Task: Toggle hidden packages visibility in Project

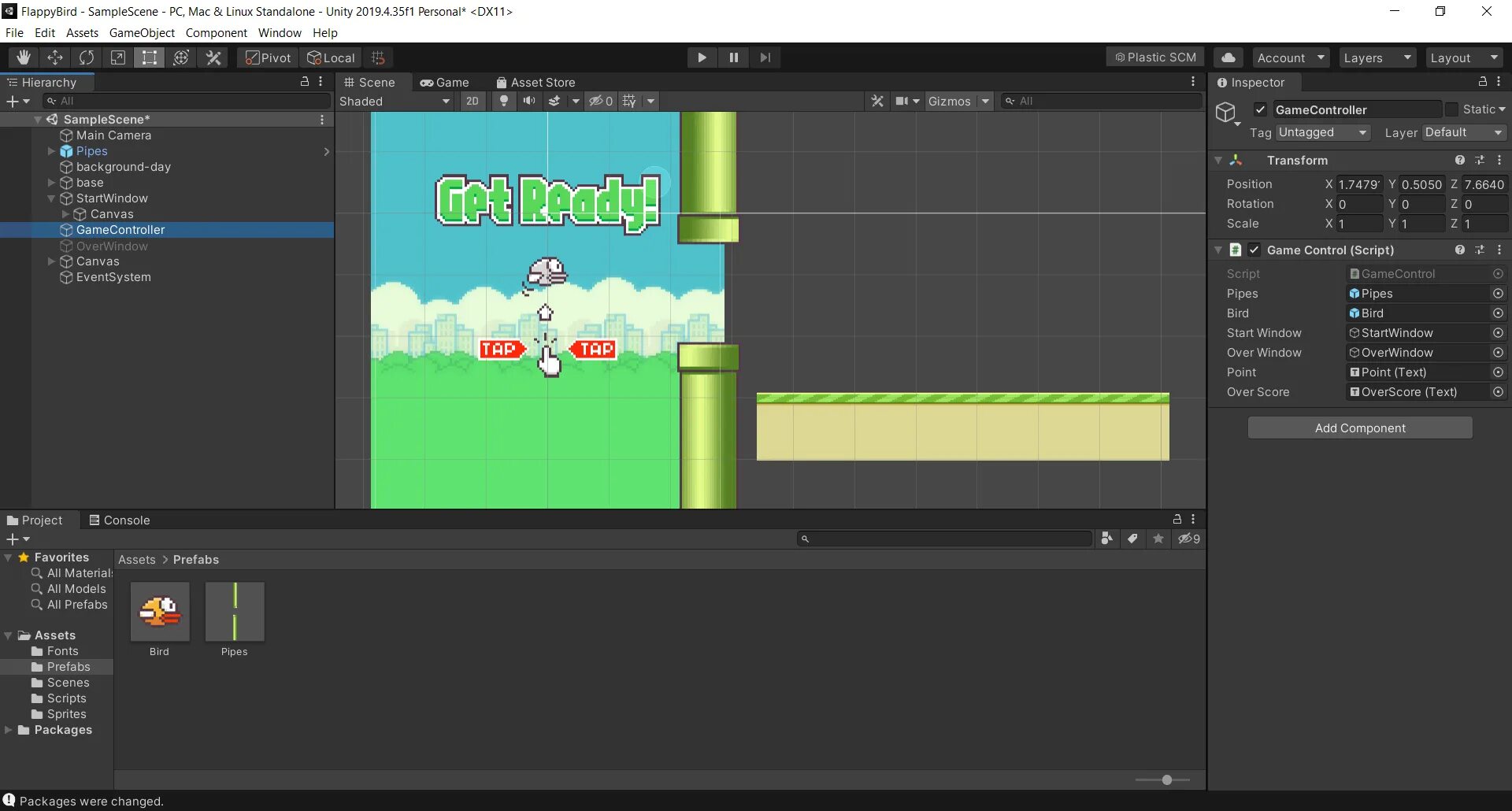Action: click(1189, 539)
